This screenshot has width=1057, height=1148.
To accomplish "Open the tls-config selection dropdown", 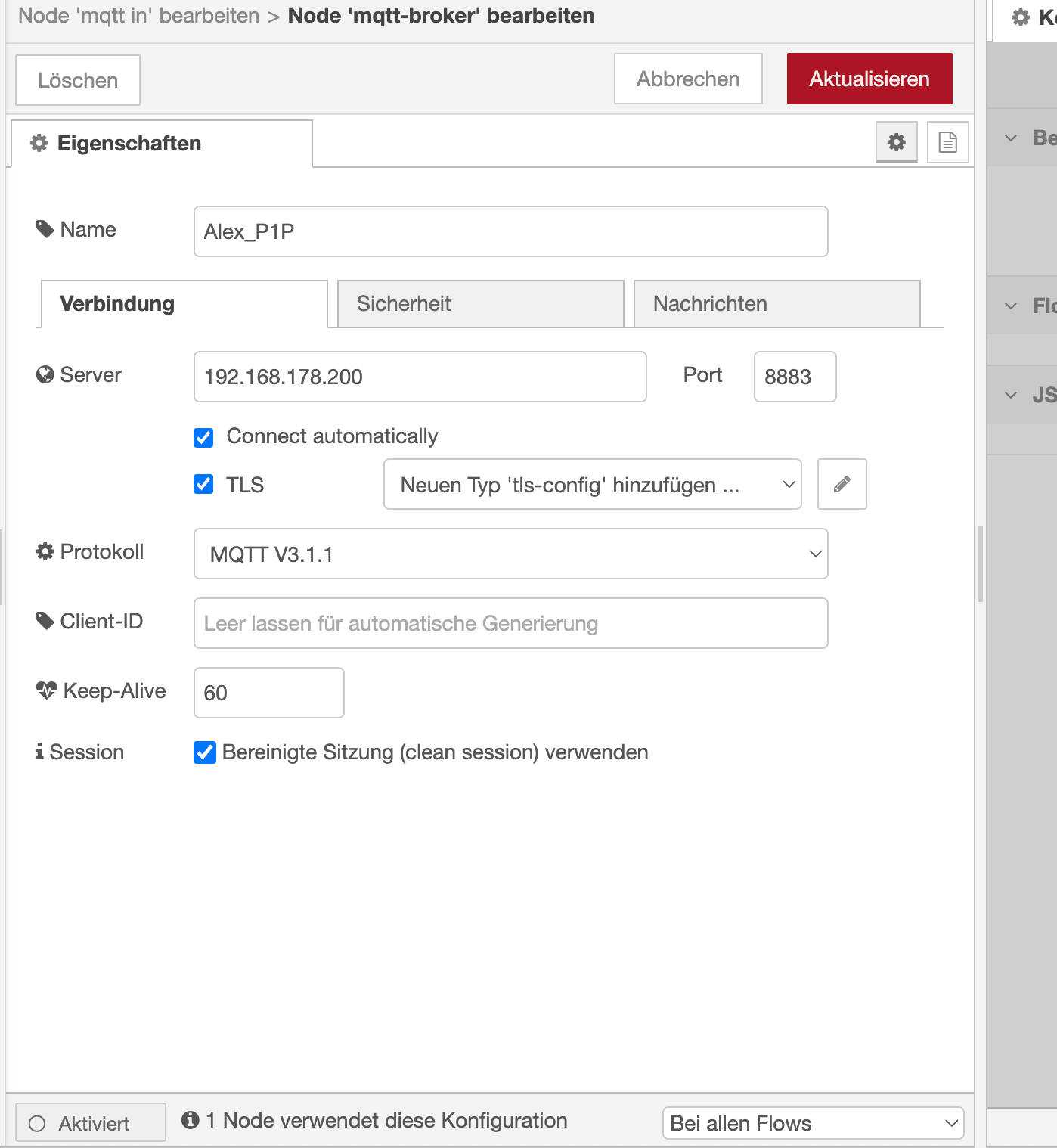I will coord(593,484).
